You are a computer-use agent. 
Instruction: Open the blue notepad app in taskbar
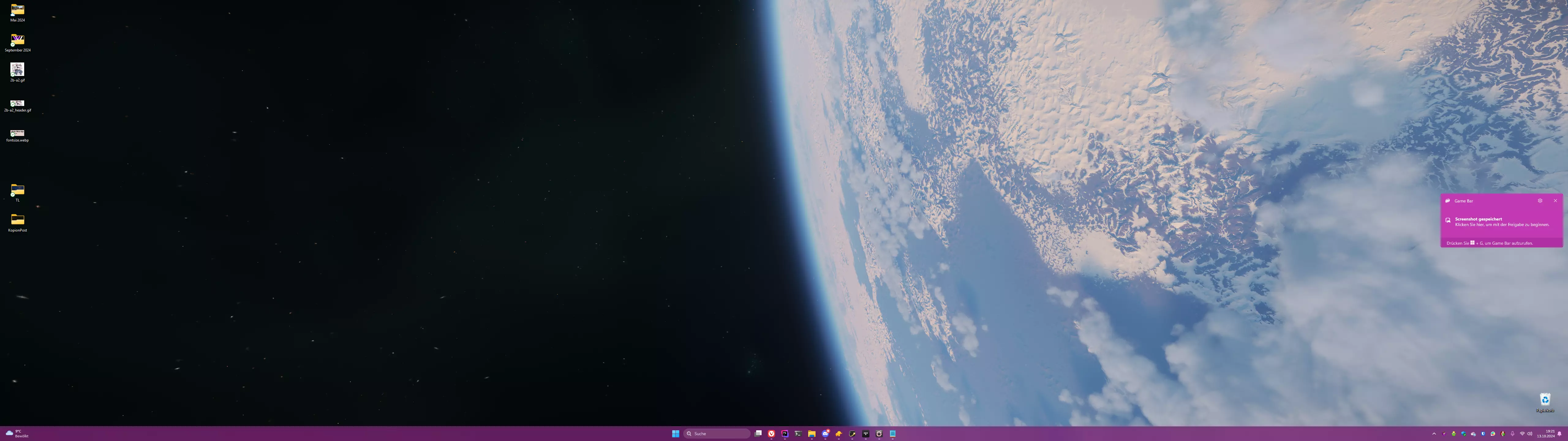click(892, 434)
